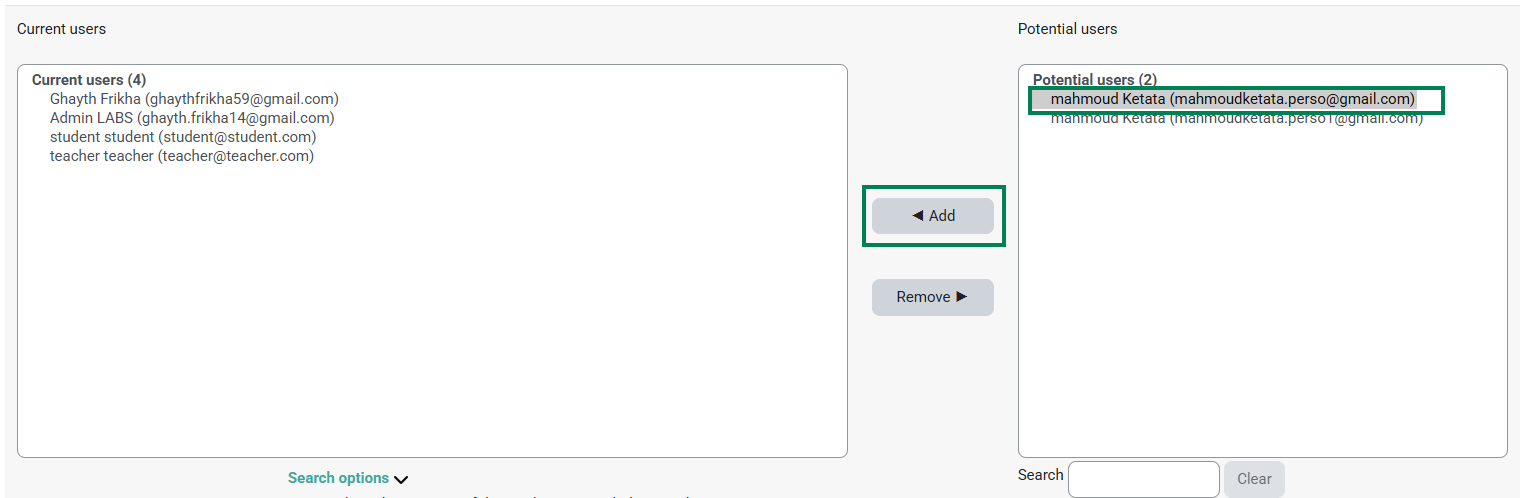Click empty area in current users list
The height and width of the screenshot is (498, 1532).
[x=430, y=320]
